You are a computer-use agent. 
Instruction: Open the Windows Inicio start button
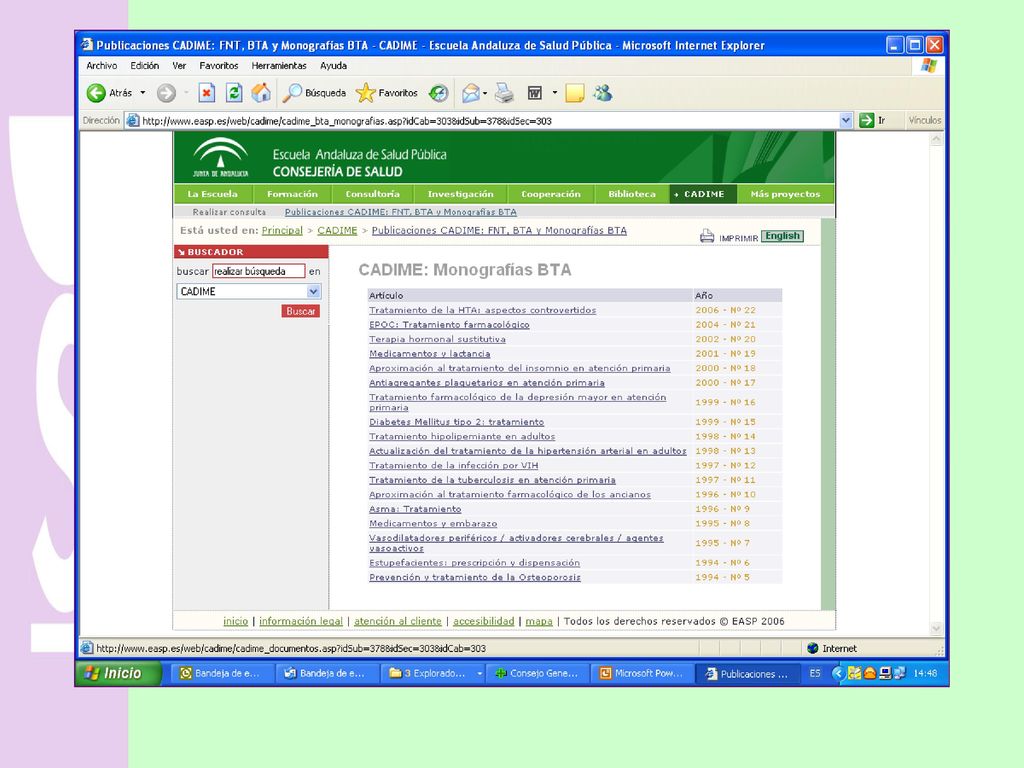click(x=118, y=673)
